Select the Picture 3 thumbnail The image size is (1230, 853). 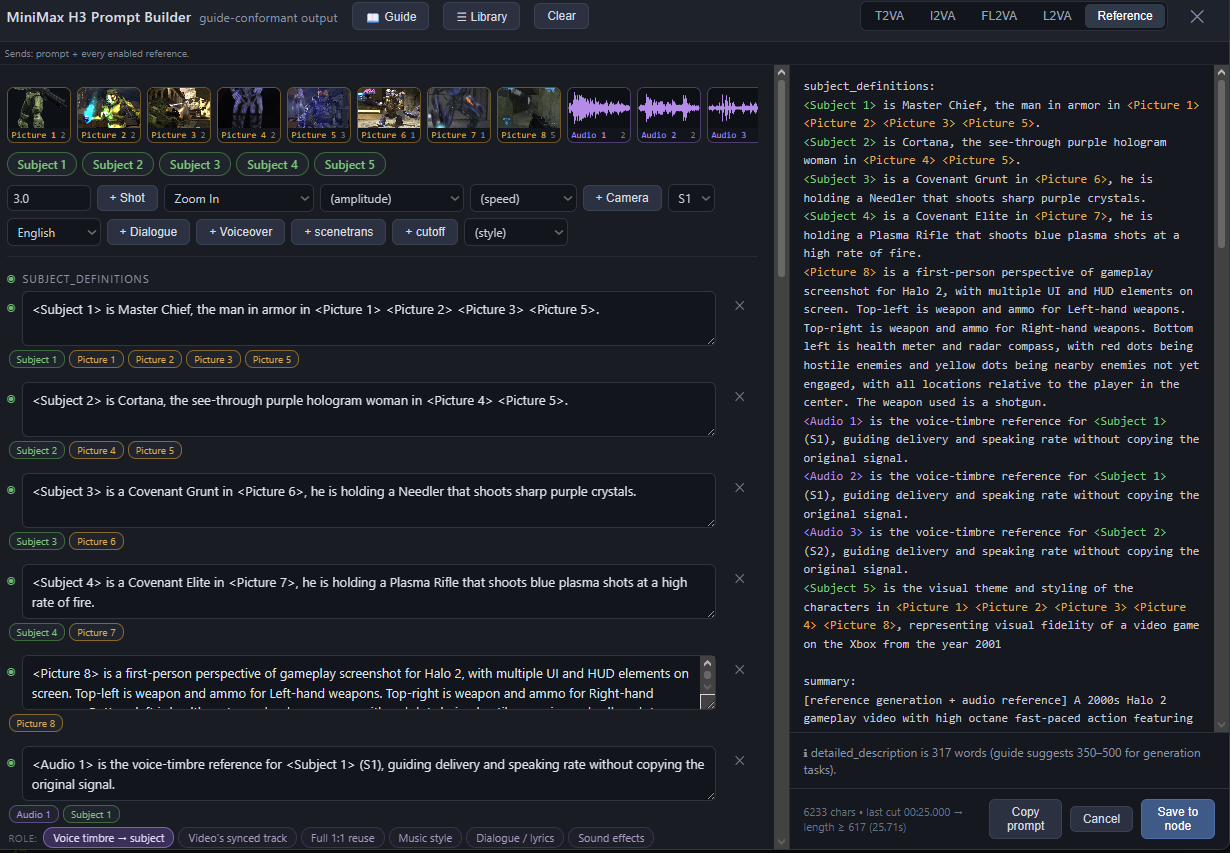coord(179,114)
